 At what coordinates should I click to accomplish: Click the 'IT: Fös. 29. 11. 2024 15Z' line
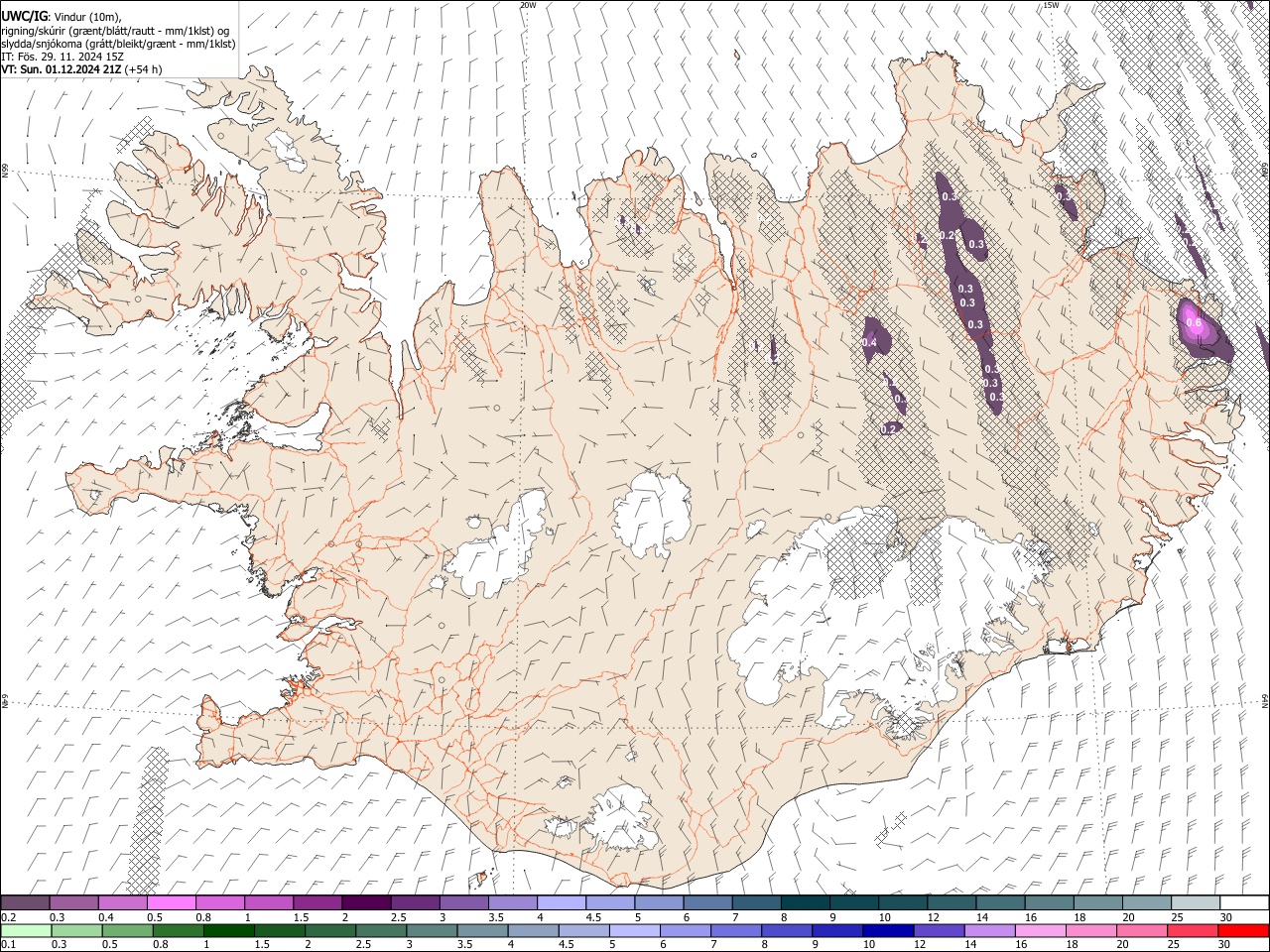63,57
